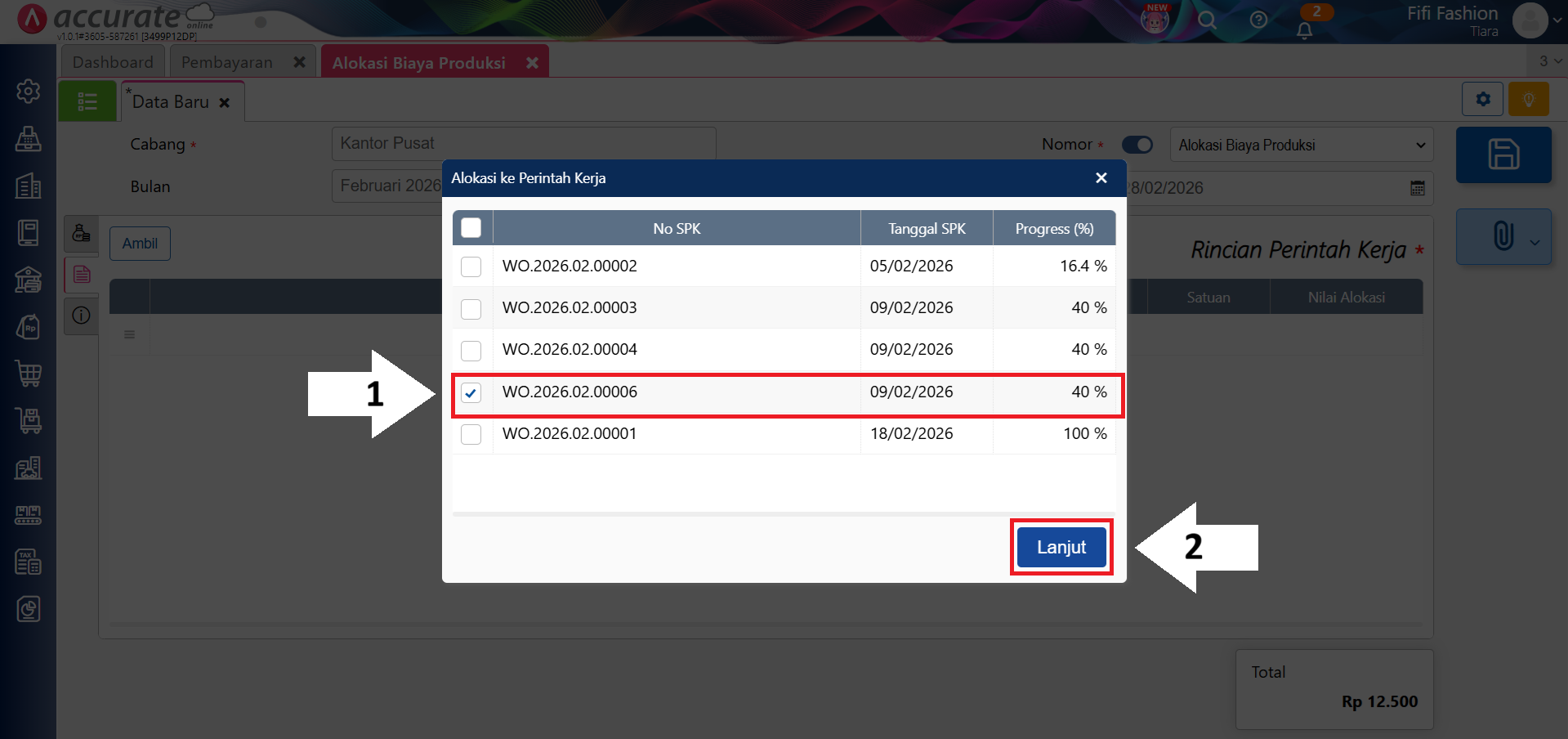Click the search magnifier icon in header
1568x739 pixels.
pyautogui.click(x=1207, y=20)
